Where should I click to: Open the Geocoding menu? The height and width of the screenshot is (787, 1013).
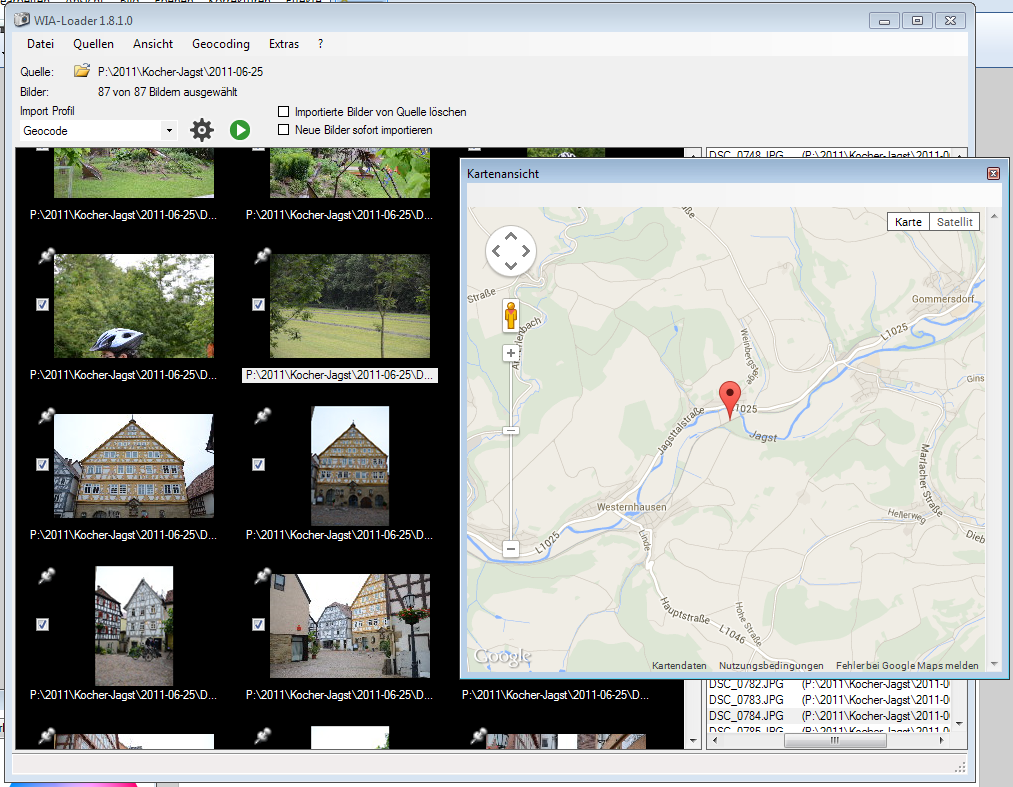coord(220,44)
